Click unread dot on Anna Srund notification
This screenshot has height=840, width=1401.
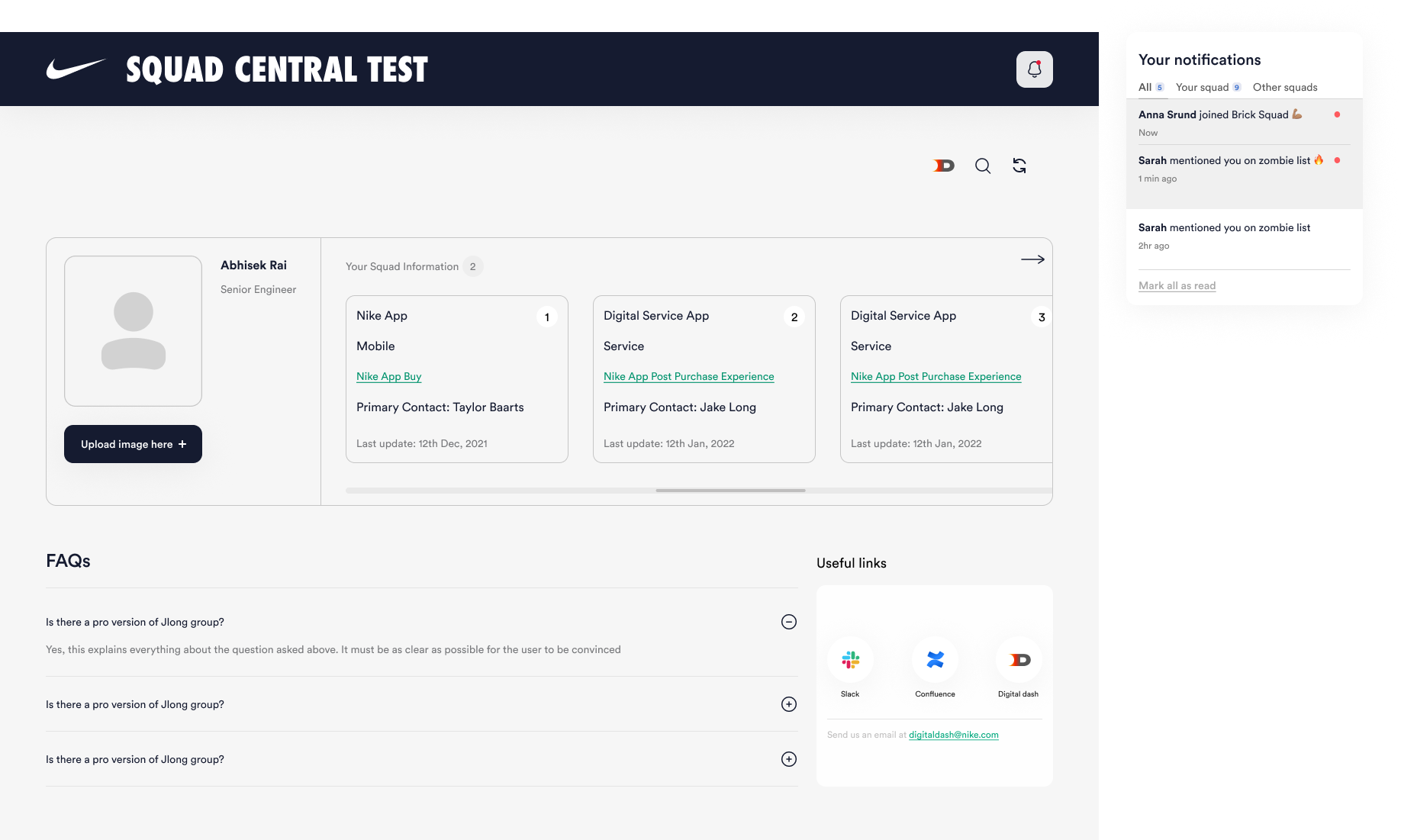coord(1337,114)
